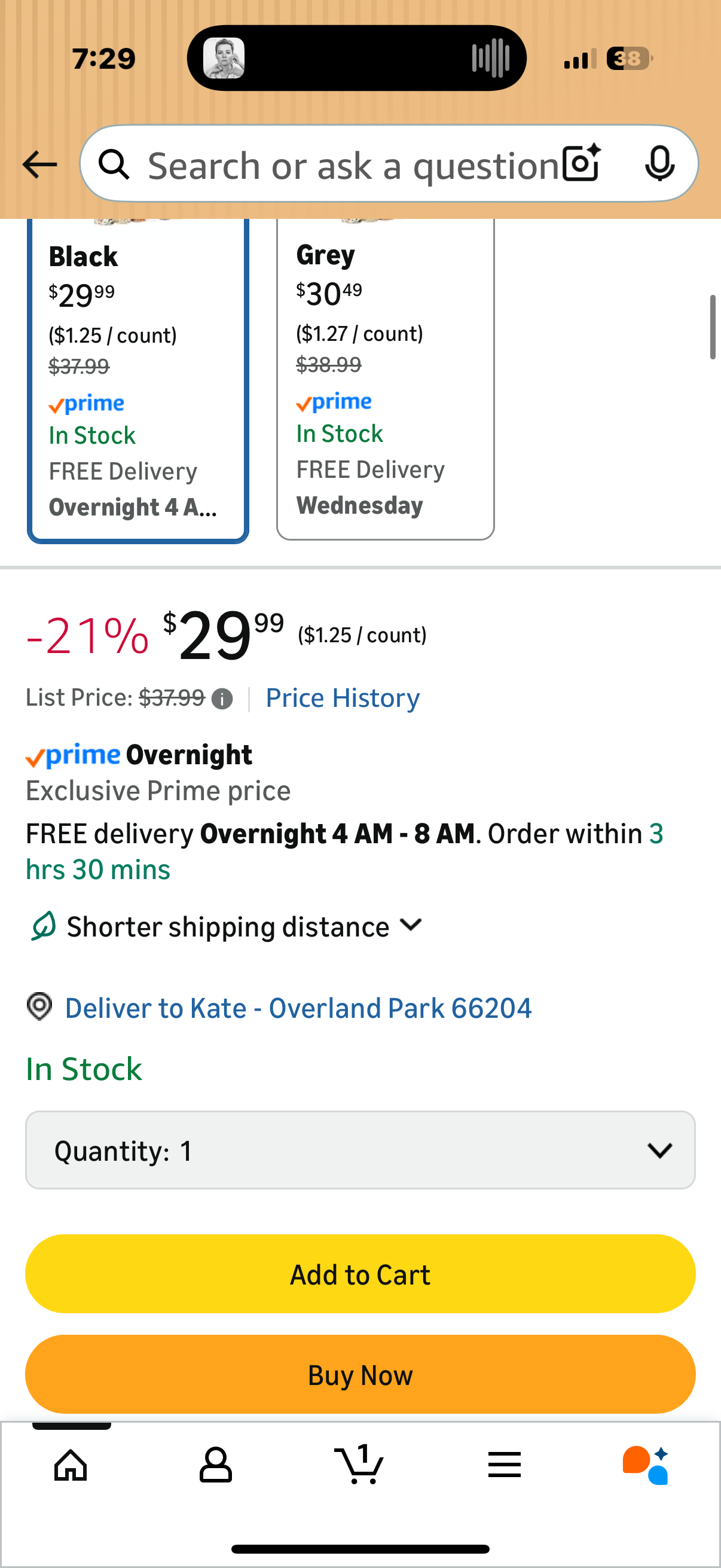
Task: Tap the microphone voice search icon
Action: pos(659,164)
